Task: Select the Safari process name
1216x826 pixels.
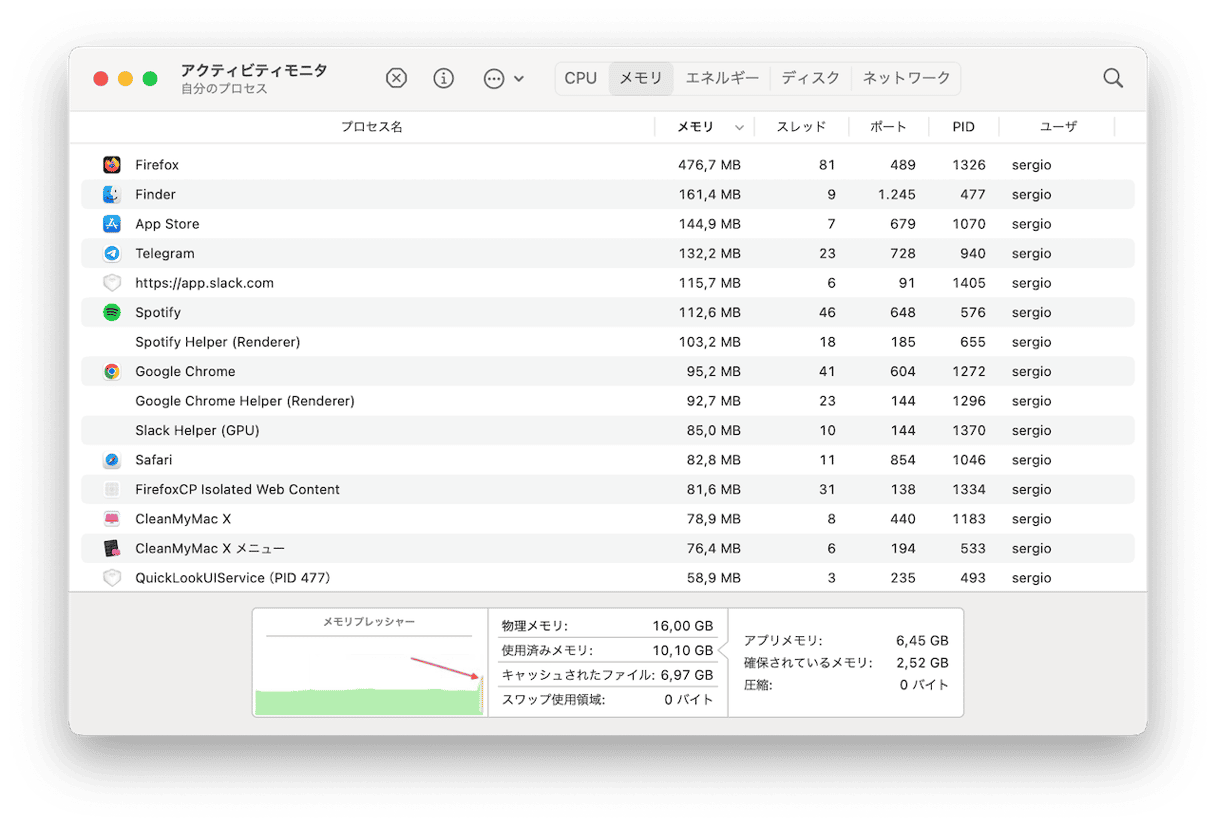Action: (154, 460)
